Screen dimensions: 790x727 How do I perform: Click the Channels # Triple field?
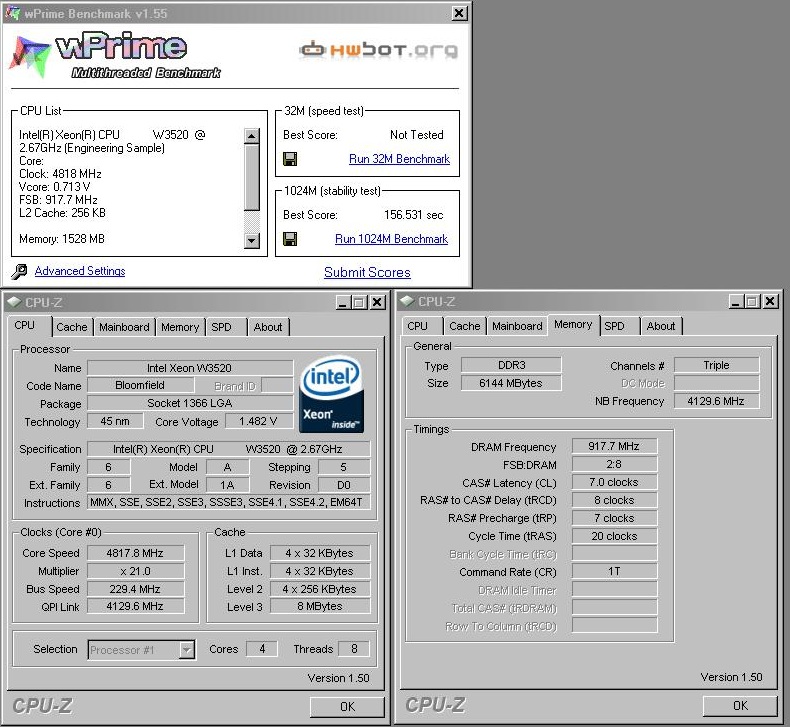point(716,365)
